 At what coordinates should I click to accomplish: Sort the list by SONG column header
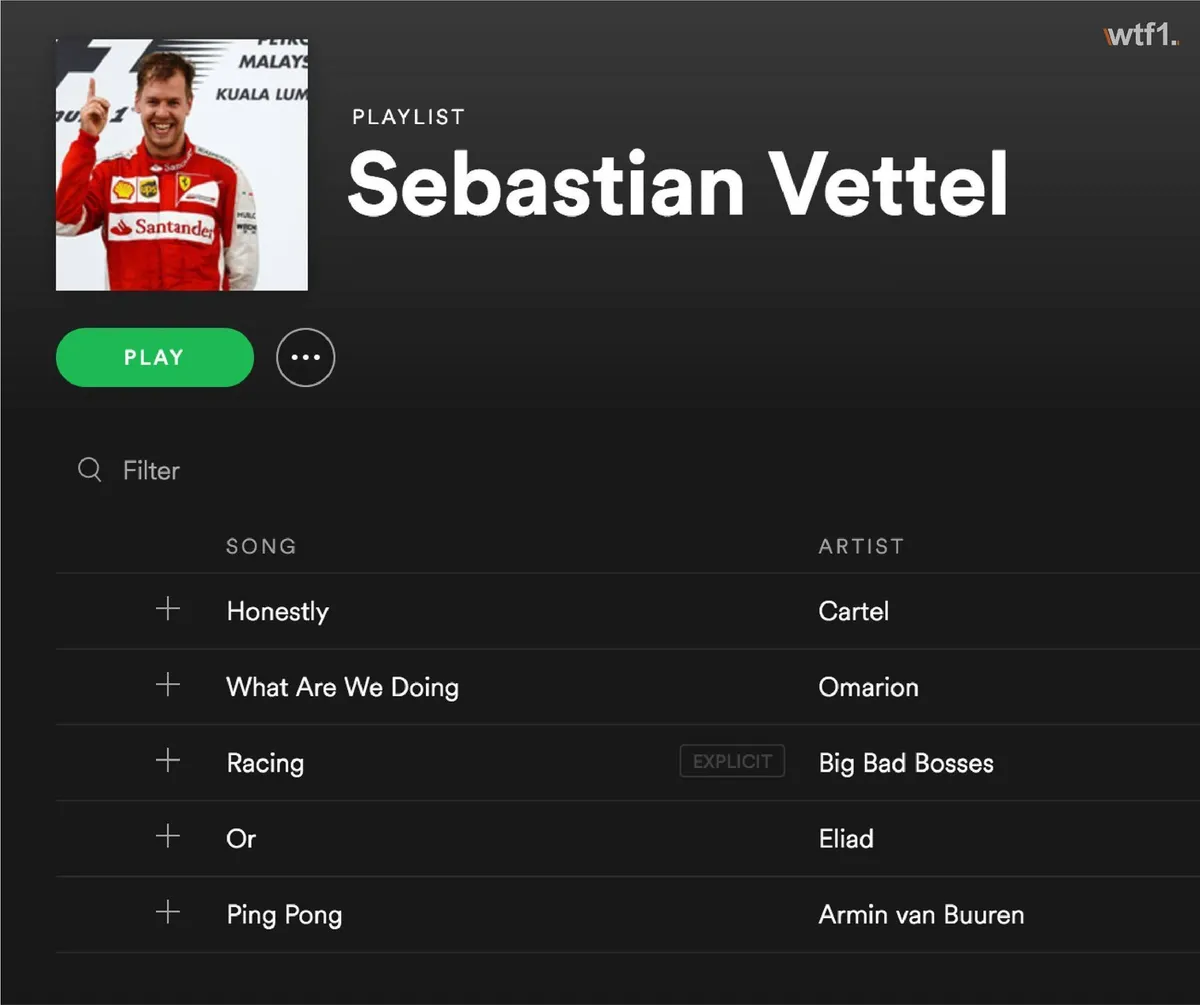pos(261,546)
